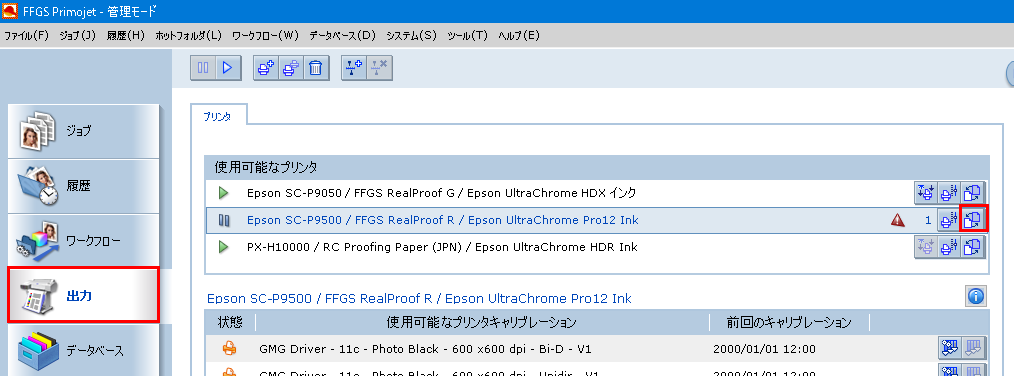
Task: Toggle the green play status for Epson SC-P9050
Action: pos(224,193)
